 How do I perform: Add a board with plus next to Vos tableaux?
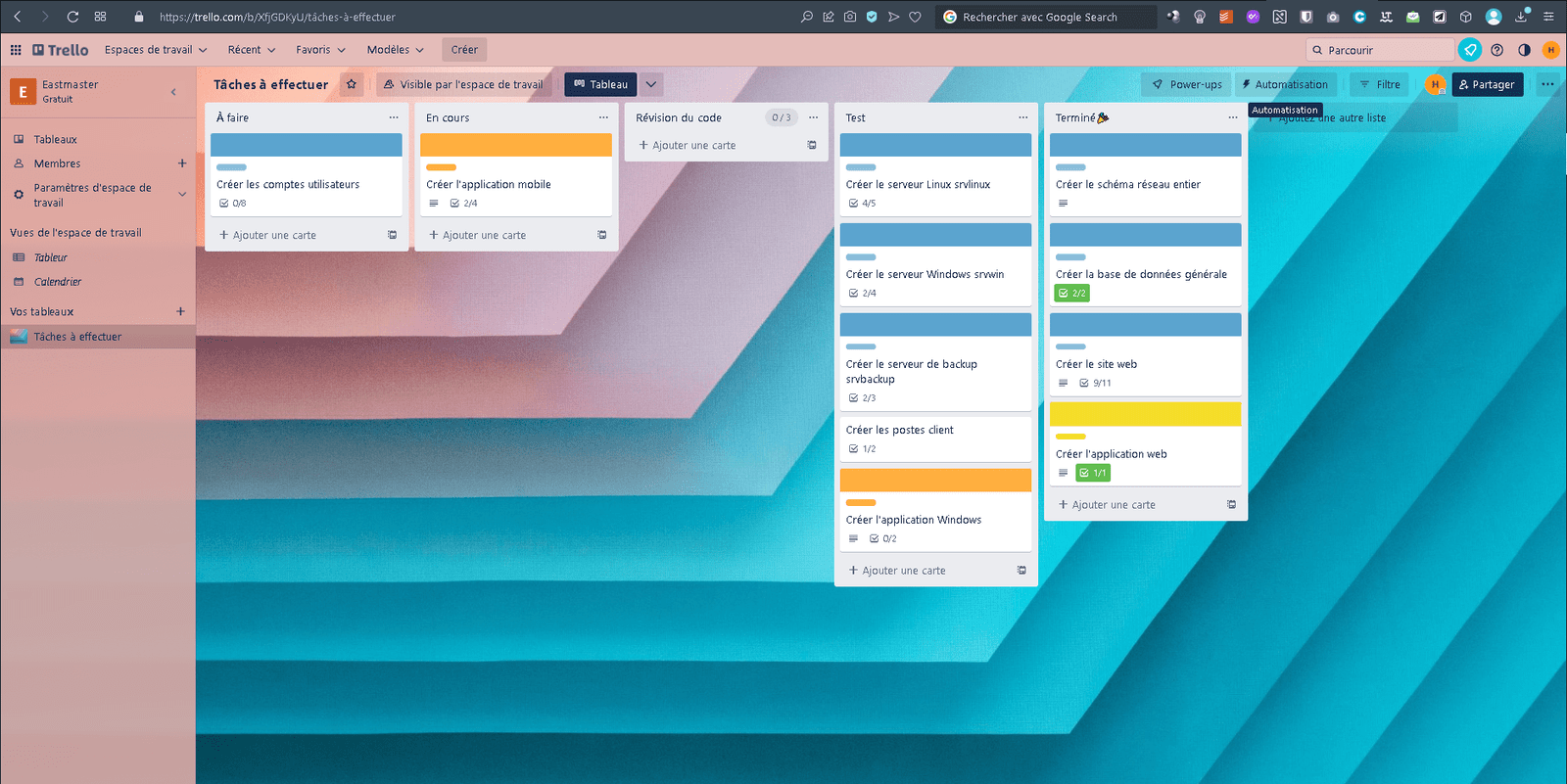point(180,311)
